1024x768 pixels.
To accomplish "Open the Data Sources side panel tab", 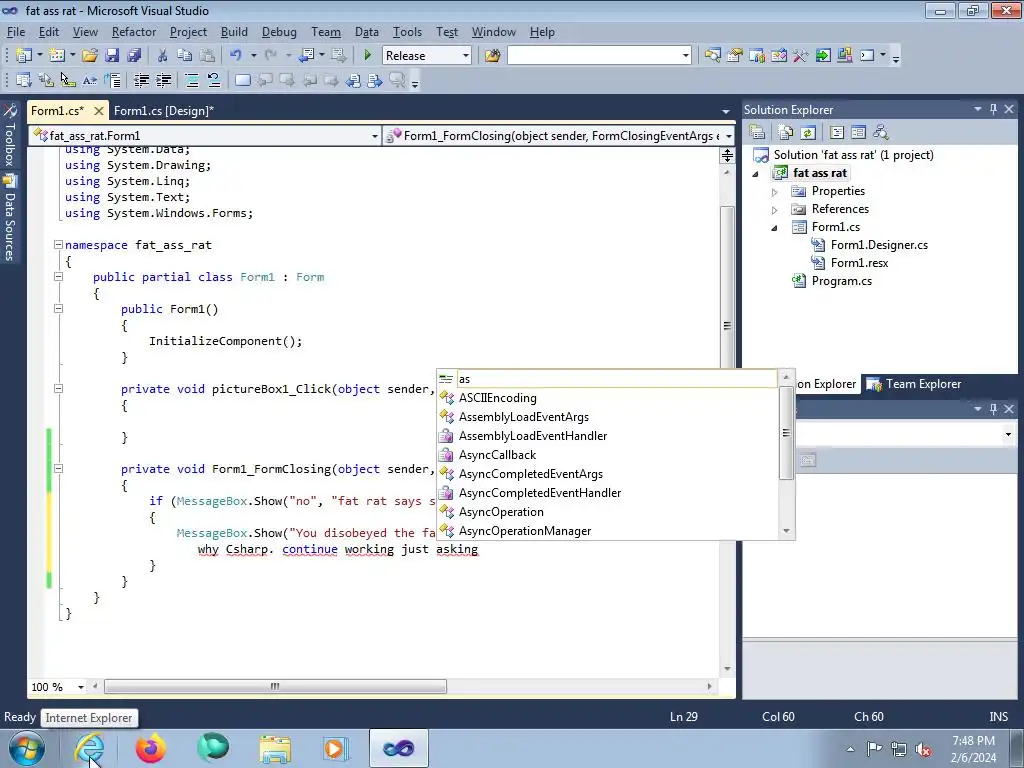I will 9,218.
